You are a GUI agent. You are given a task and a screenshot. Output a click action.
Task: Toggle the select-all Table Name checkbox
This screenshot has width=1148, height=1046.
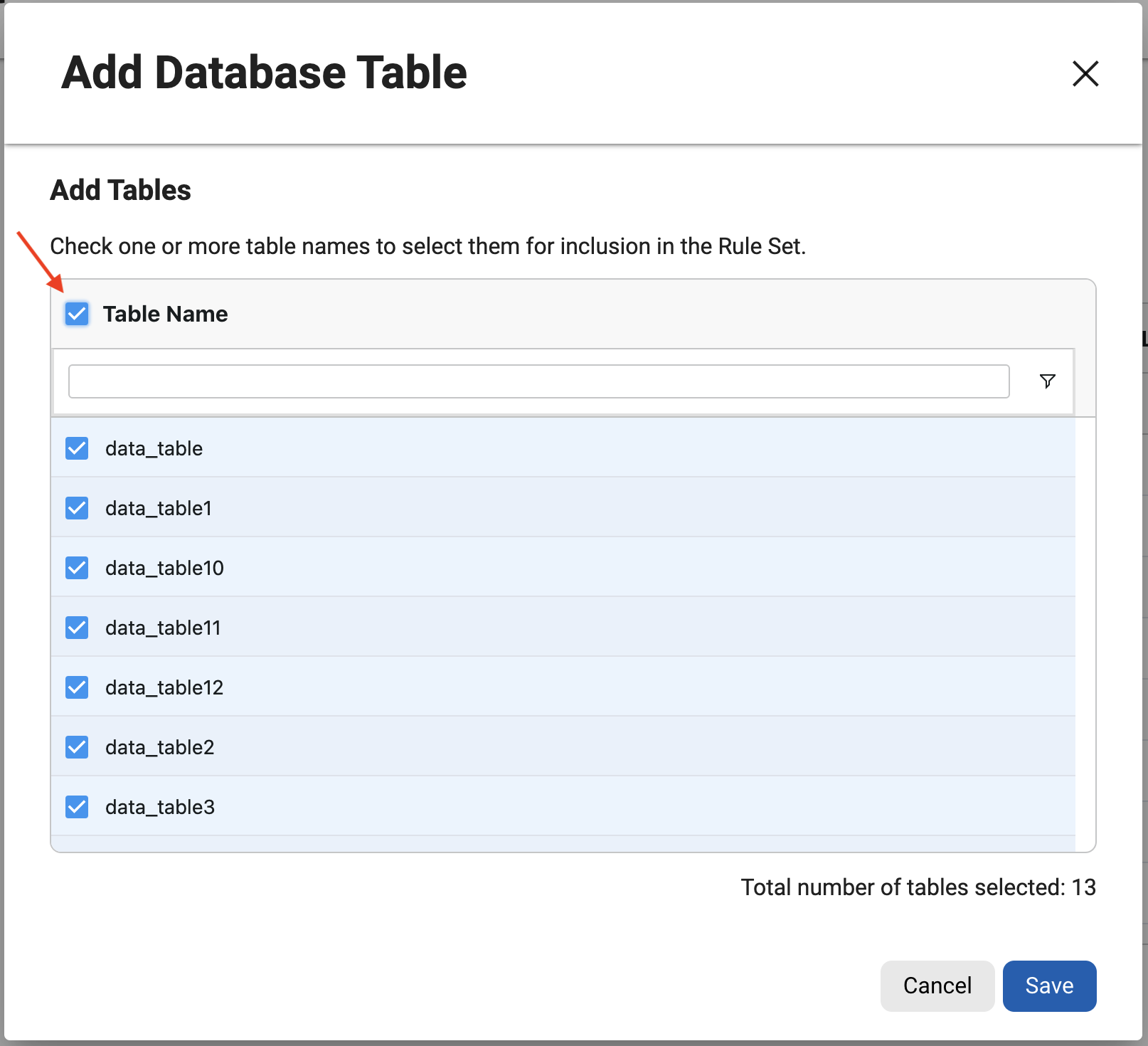pos(77,314)
